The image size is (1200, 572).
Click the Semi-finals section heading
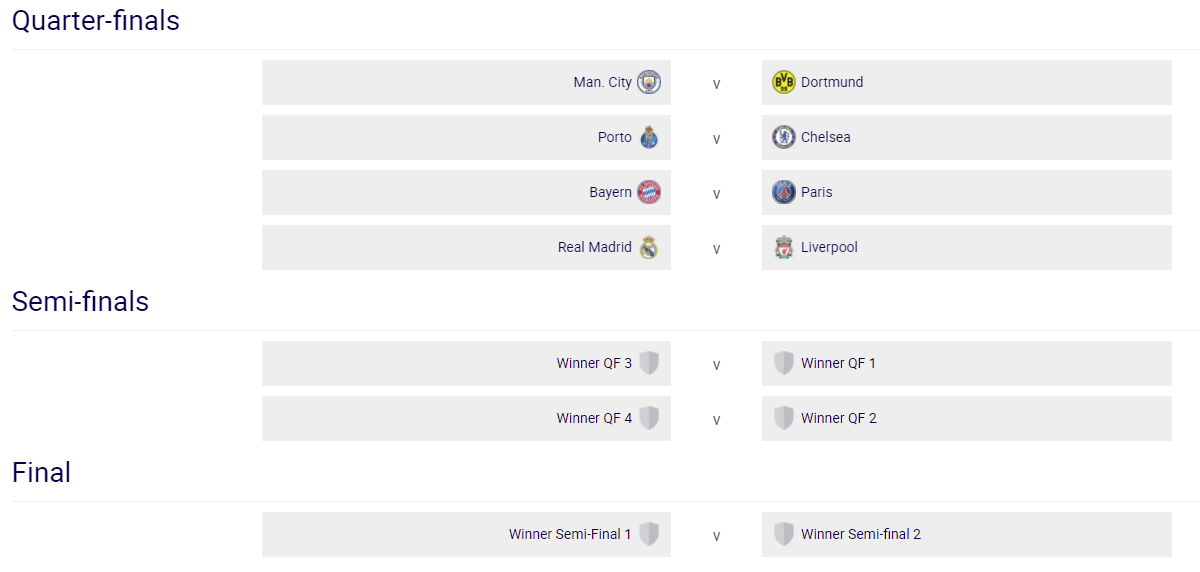pos(80,302)
